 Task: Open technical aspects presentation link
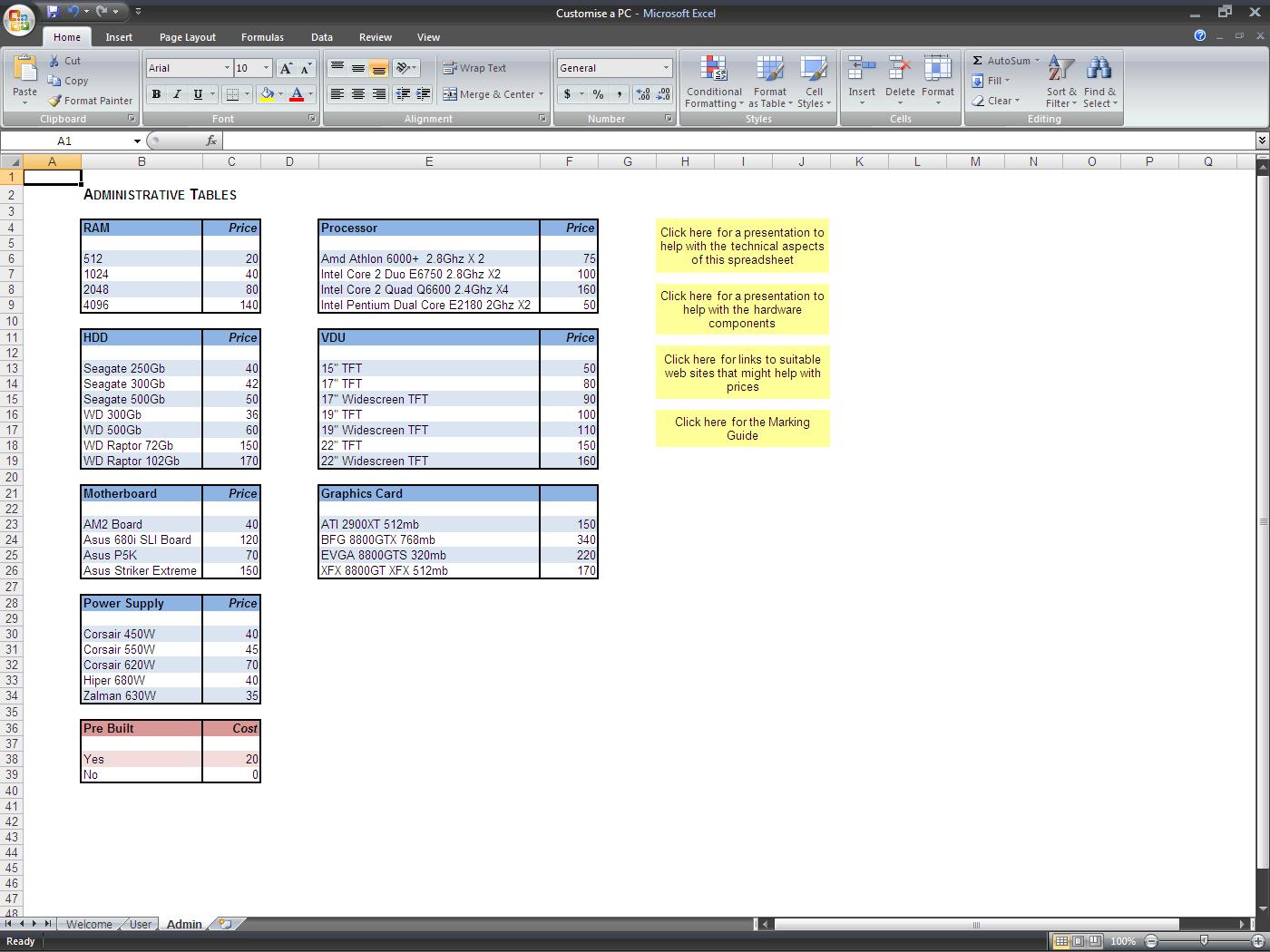pyautogui.click(x=742, y=246)
